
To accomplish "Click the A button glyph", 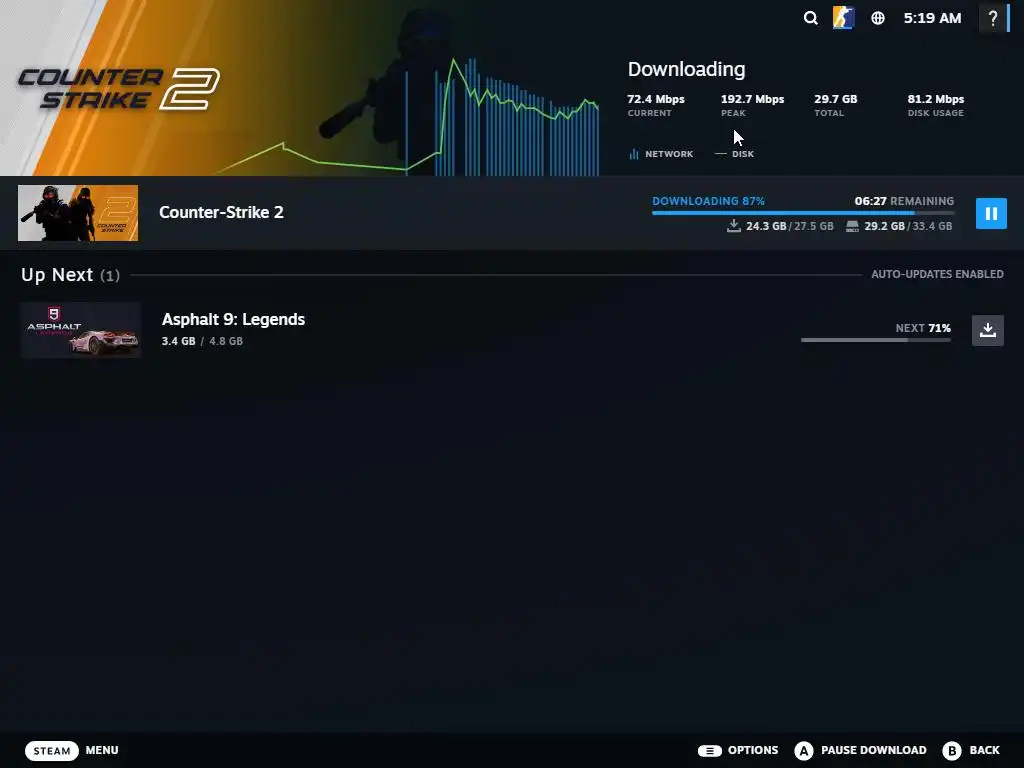I will pyautogui.click(x=804, y=750).
